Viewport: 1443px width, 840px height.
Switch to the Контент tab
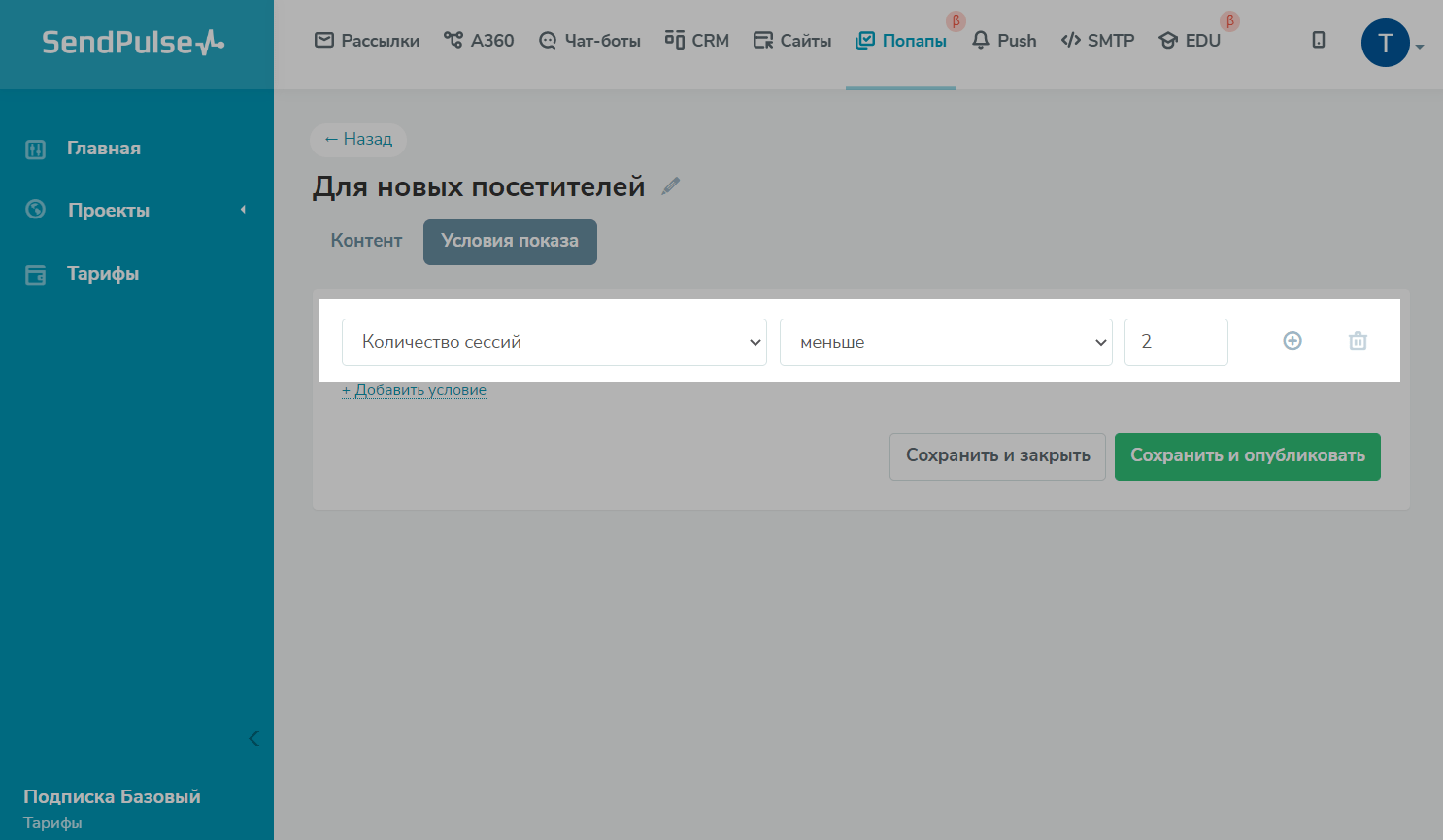pos(366,241)
